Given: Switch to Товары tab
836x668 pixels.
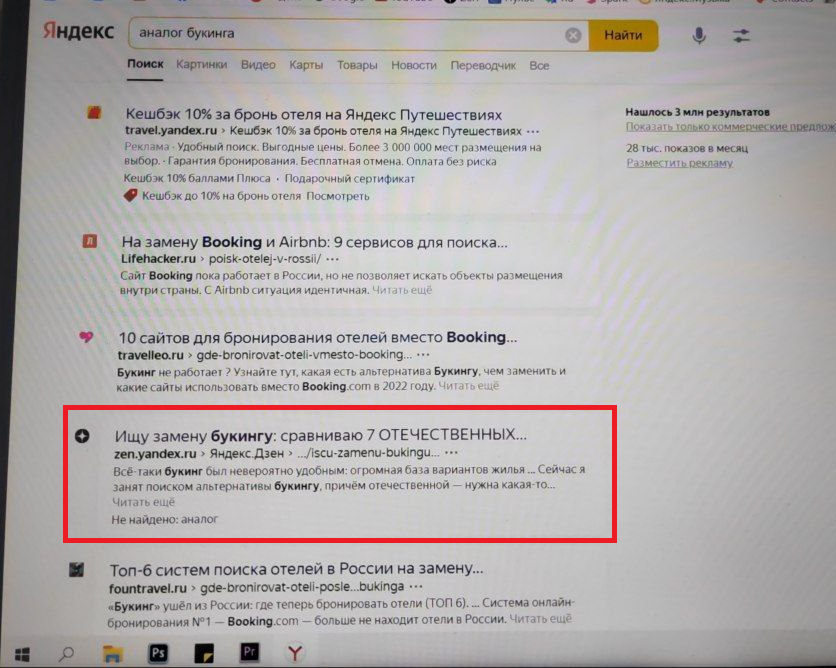Looking at the screenshot, I should tap(357, 65).
